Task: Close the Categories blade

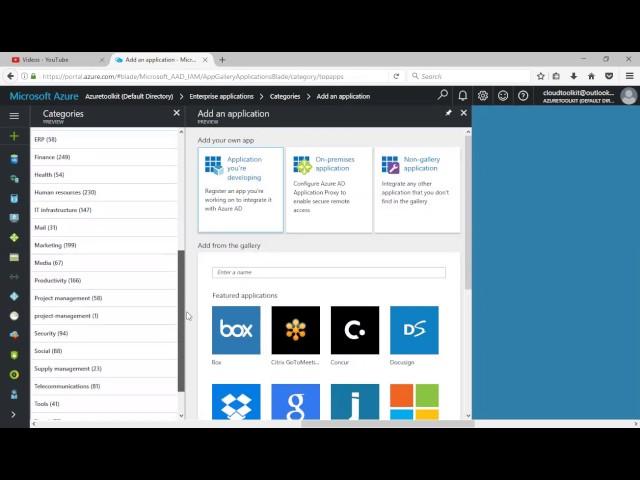Action: [x=176, y=113]
